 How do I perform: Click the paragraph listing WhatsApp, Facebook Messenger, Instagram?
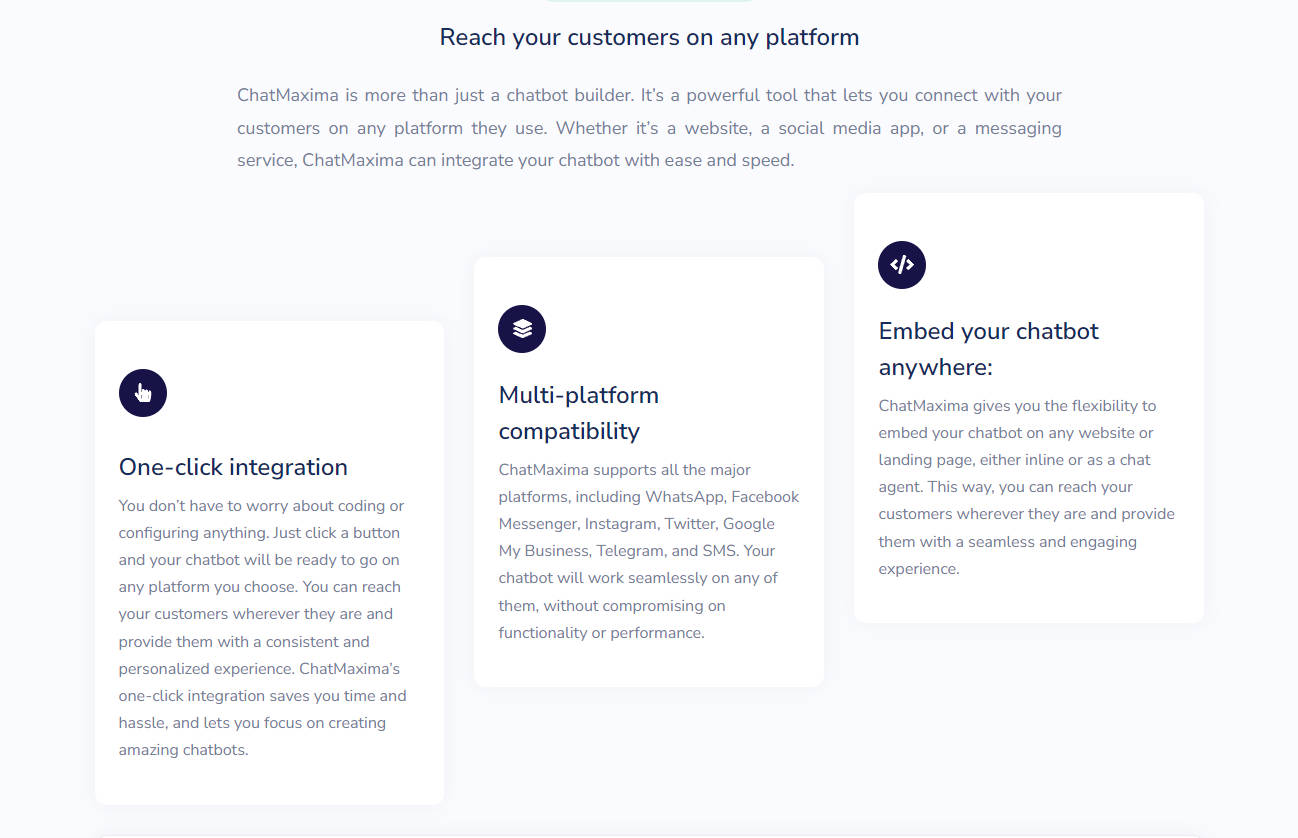coord(649,551)
